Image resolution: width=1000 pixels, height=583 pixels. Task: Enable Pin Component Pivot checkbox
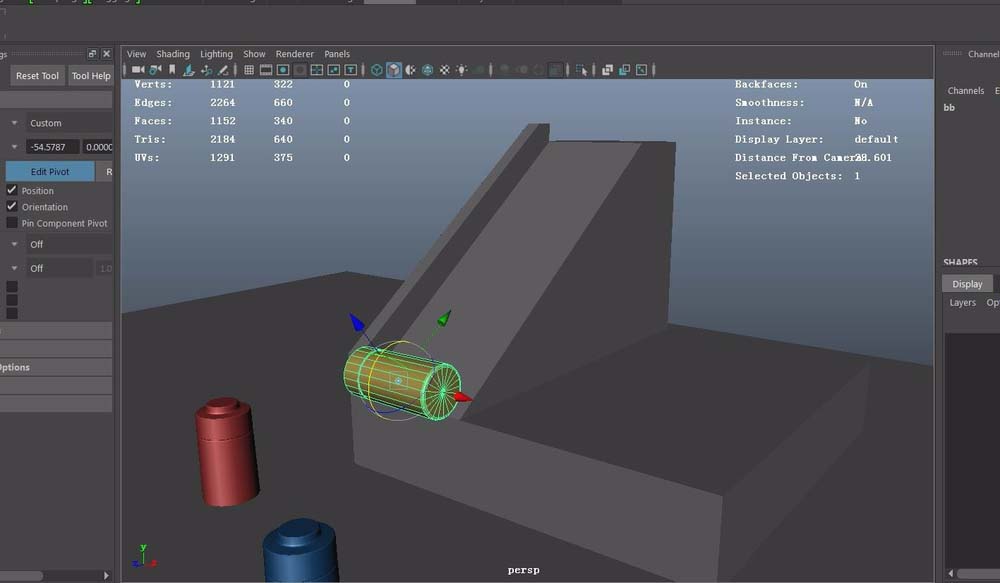11,223
